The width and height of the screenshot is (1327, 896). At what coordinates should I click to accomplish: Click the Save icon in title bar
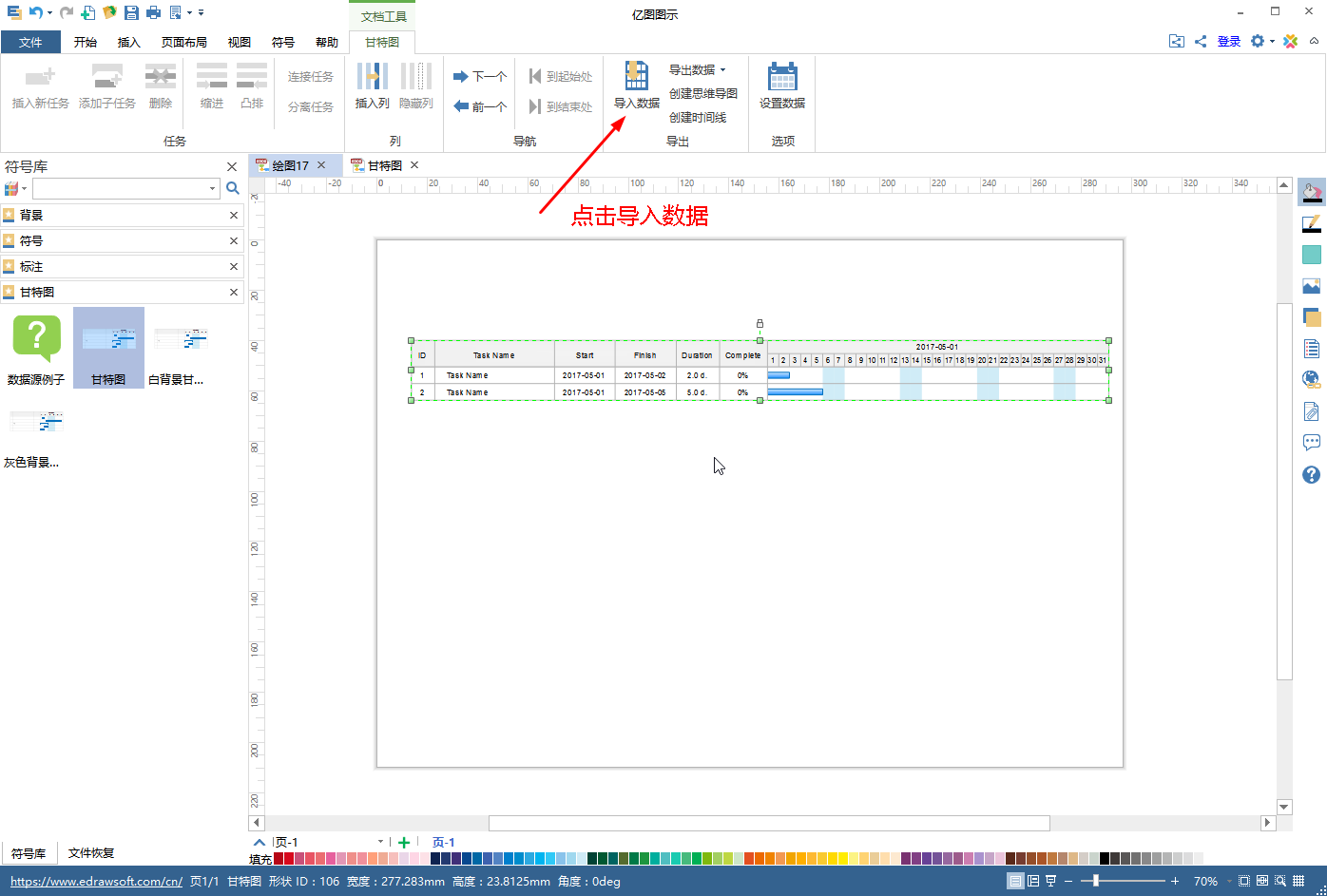(132, 12)
